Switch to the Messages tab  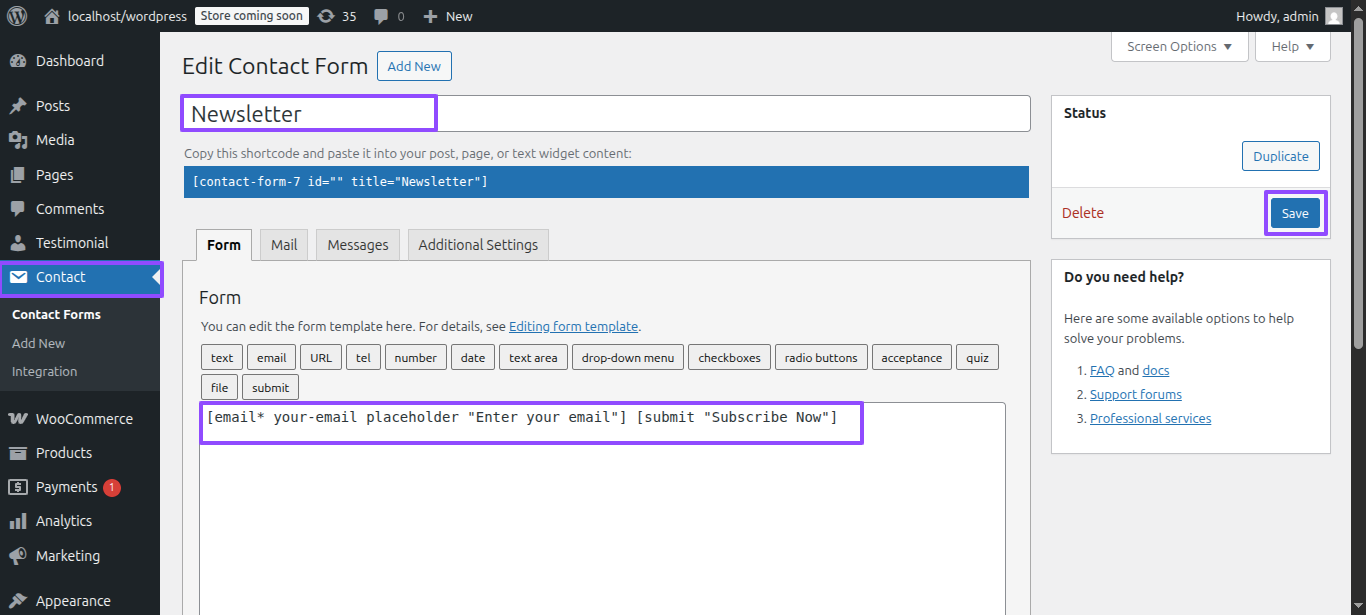pos(358,245)
